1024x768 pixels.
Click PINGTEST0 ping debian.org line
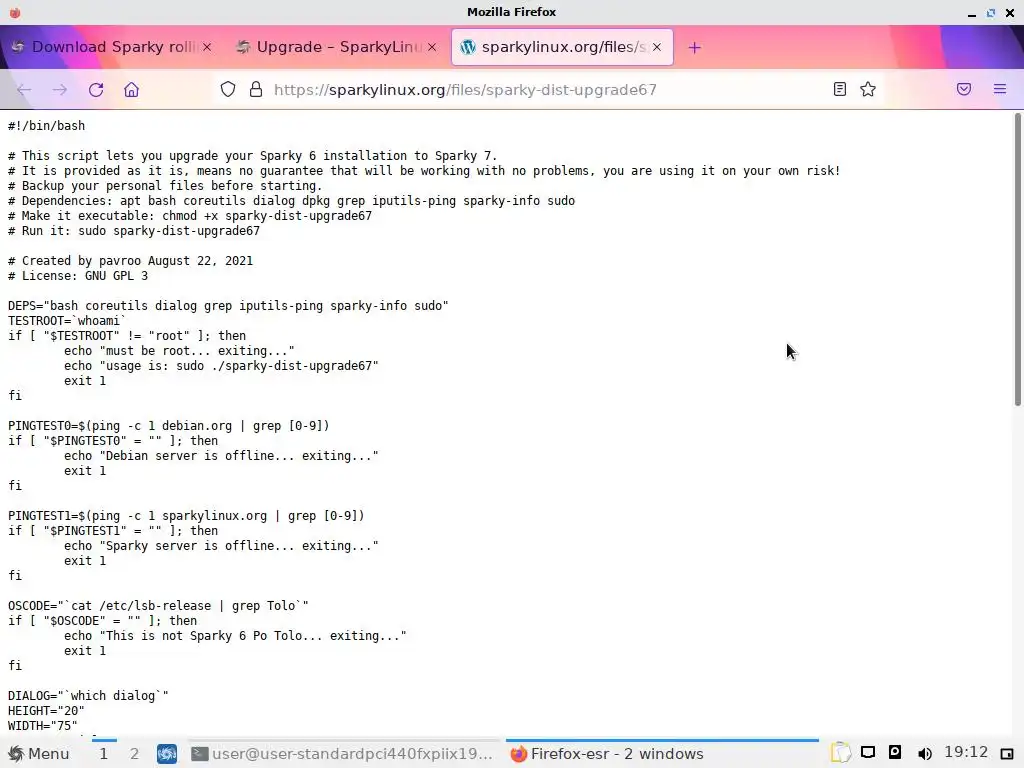[x=168, y=426]
